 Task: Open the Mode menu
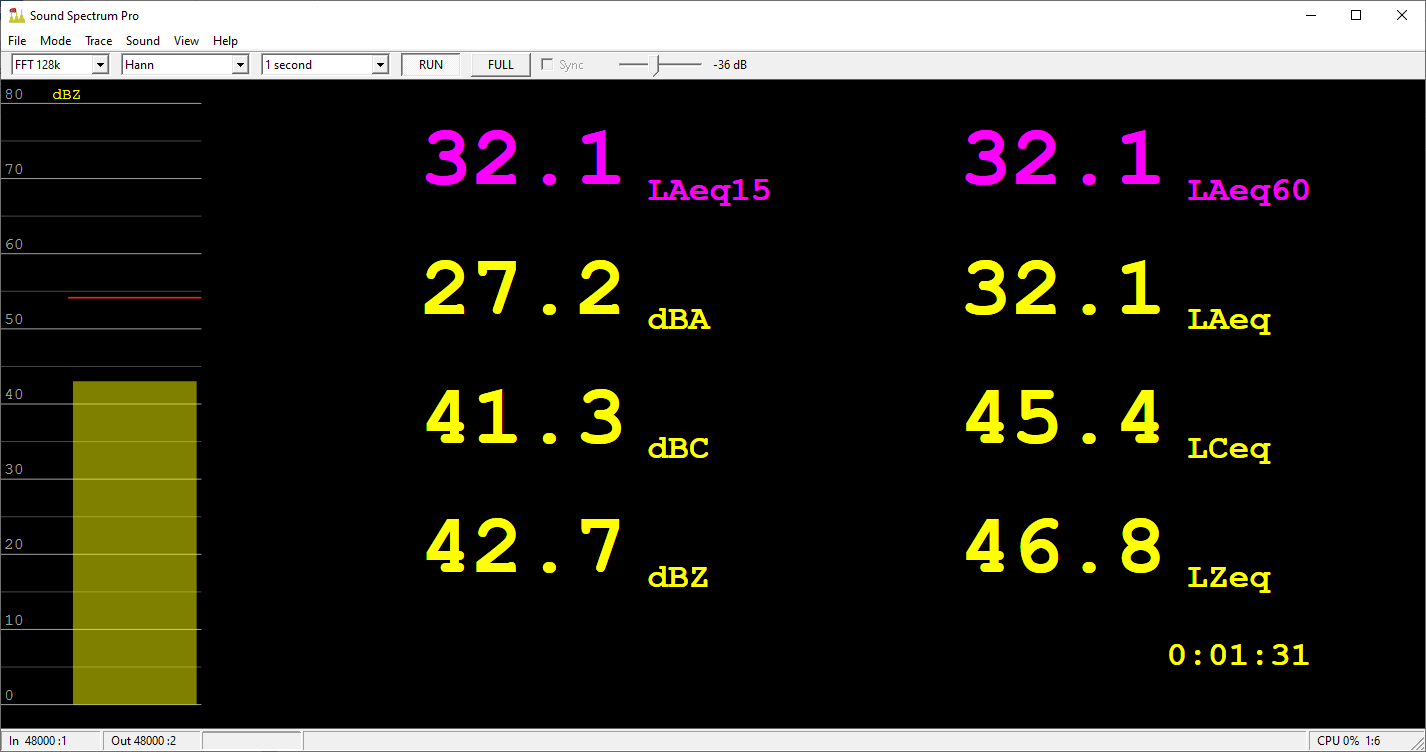[x=55, y=41]
